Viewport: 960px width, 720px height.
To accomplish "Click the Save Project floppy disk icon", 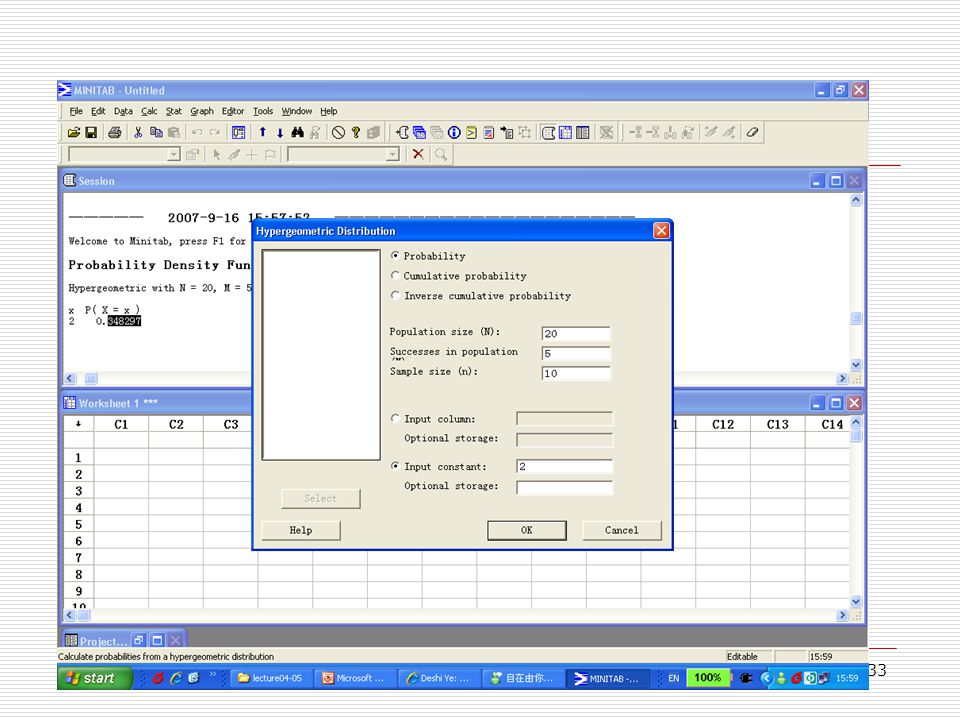I will pyautogui.click(x=91, y=132).
